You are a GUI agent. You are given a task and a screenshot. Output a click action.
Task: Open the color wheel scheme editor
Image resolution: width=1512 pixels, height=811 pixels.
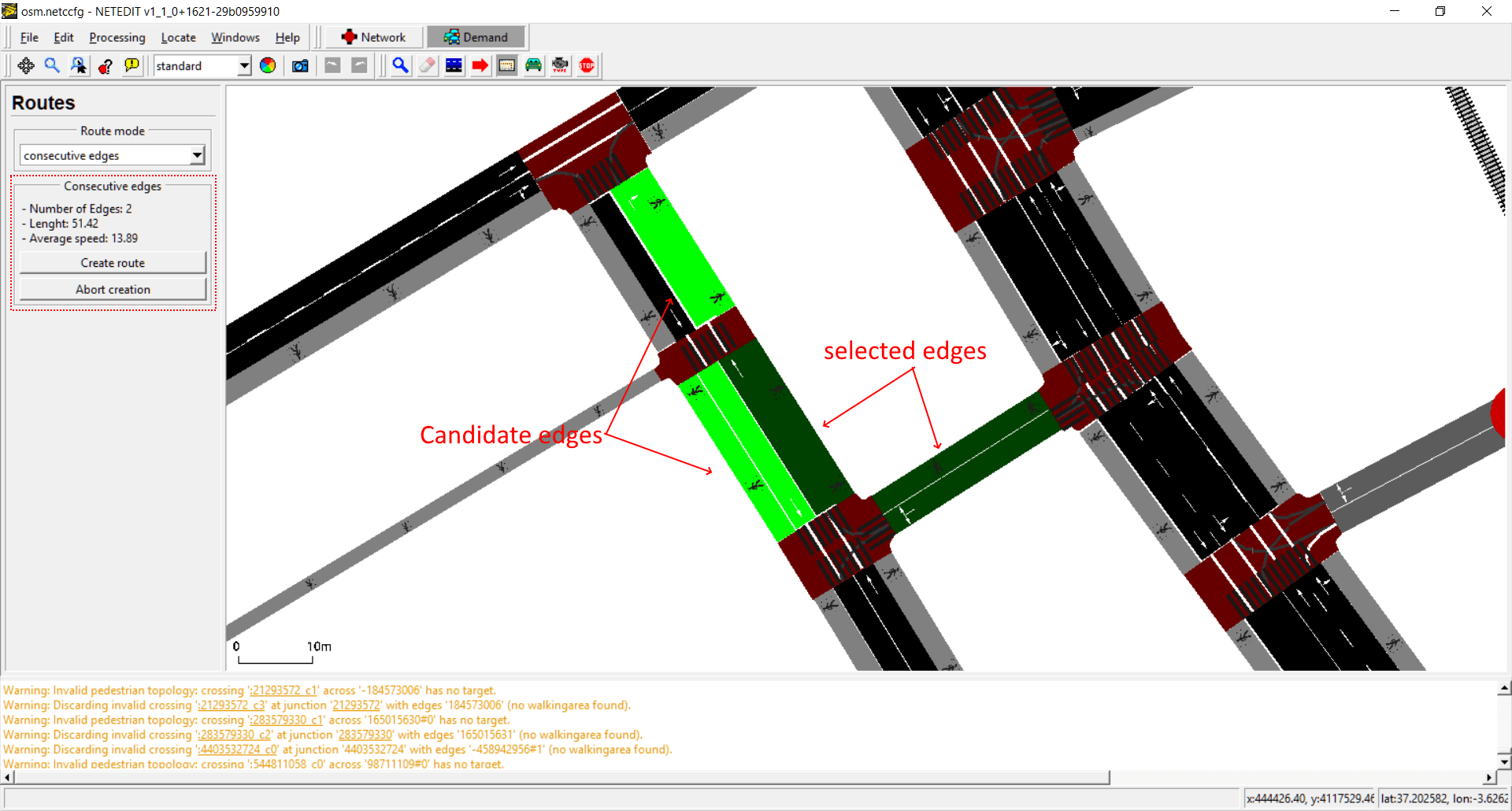point(268,66)
